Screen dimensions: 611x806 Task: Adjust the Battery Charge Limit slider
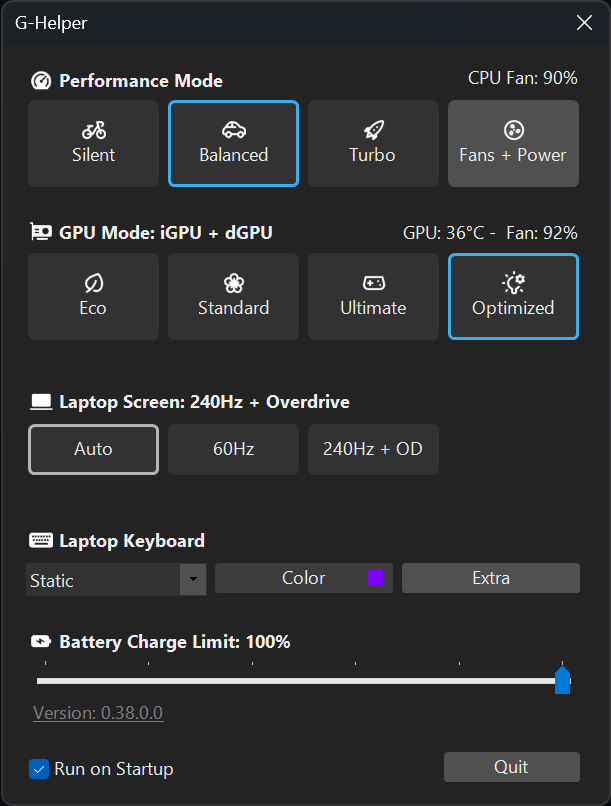coord(562,678)
